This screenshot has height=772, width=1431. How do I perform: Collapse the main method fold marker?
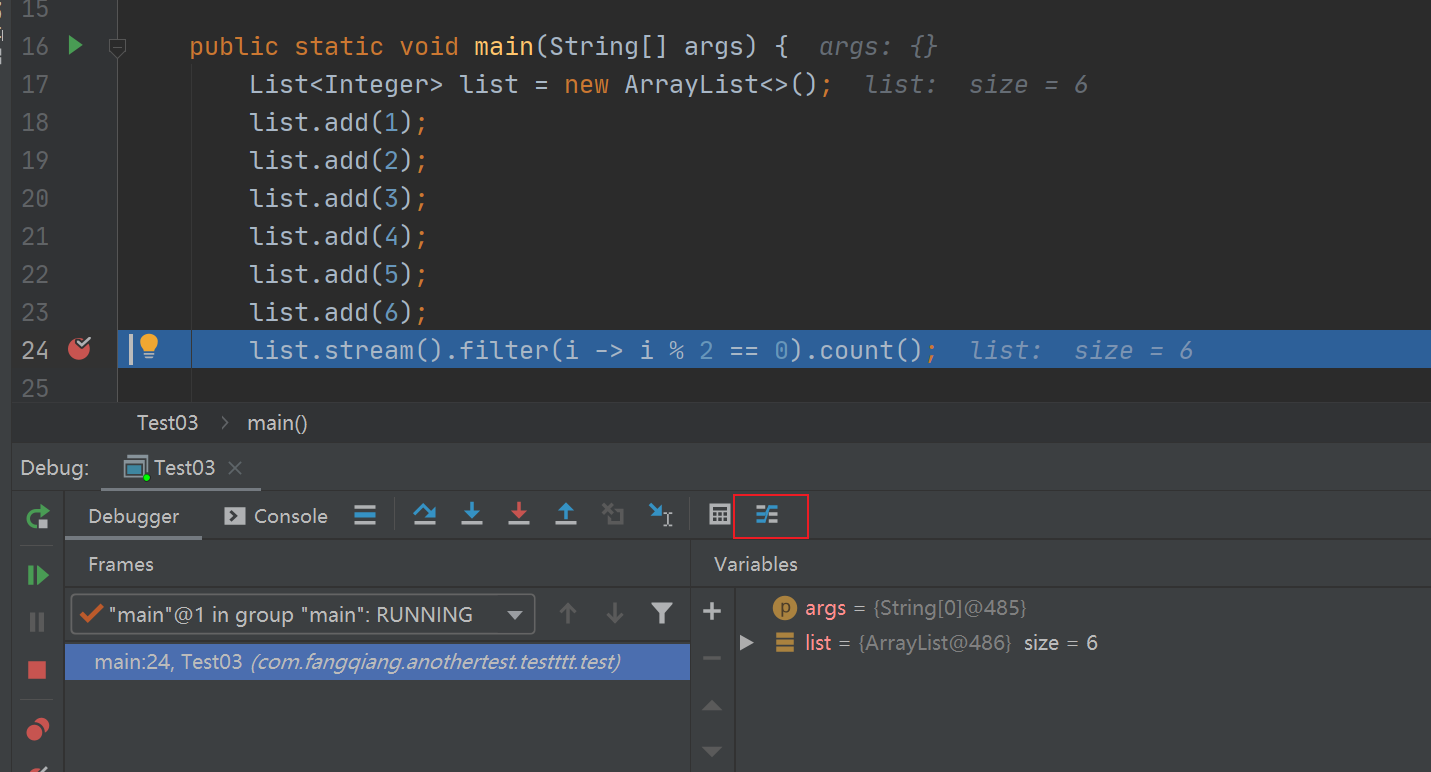click(x=117, y=46)
